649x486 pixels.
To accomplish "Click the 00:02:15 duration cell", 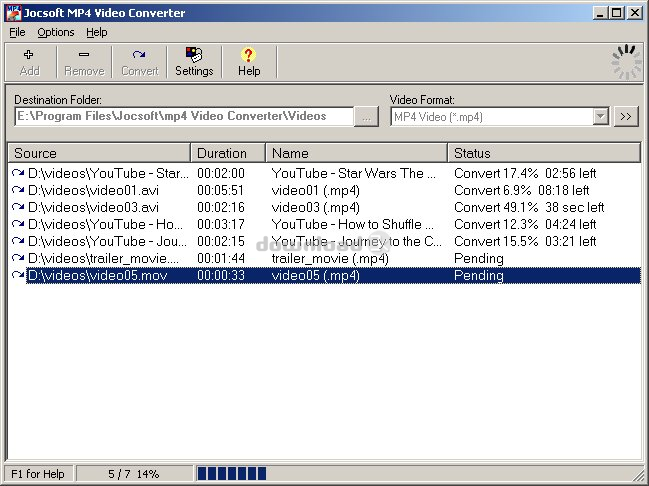I will point(221,241).
